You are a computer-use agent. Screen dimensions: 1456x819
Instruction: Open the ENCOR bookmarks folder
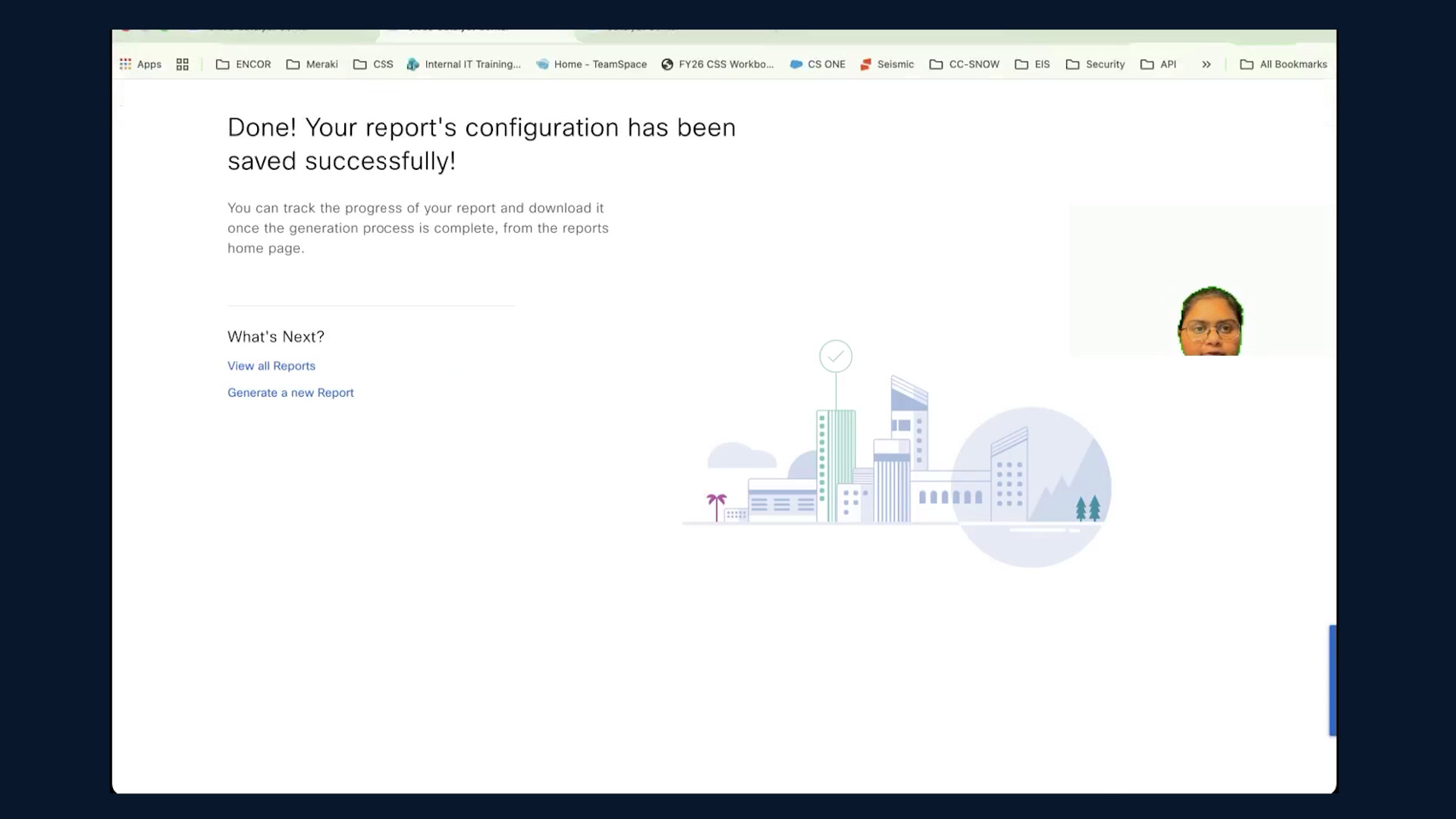click(x=243, y=64)
